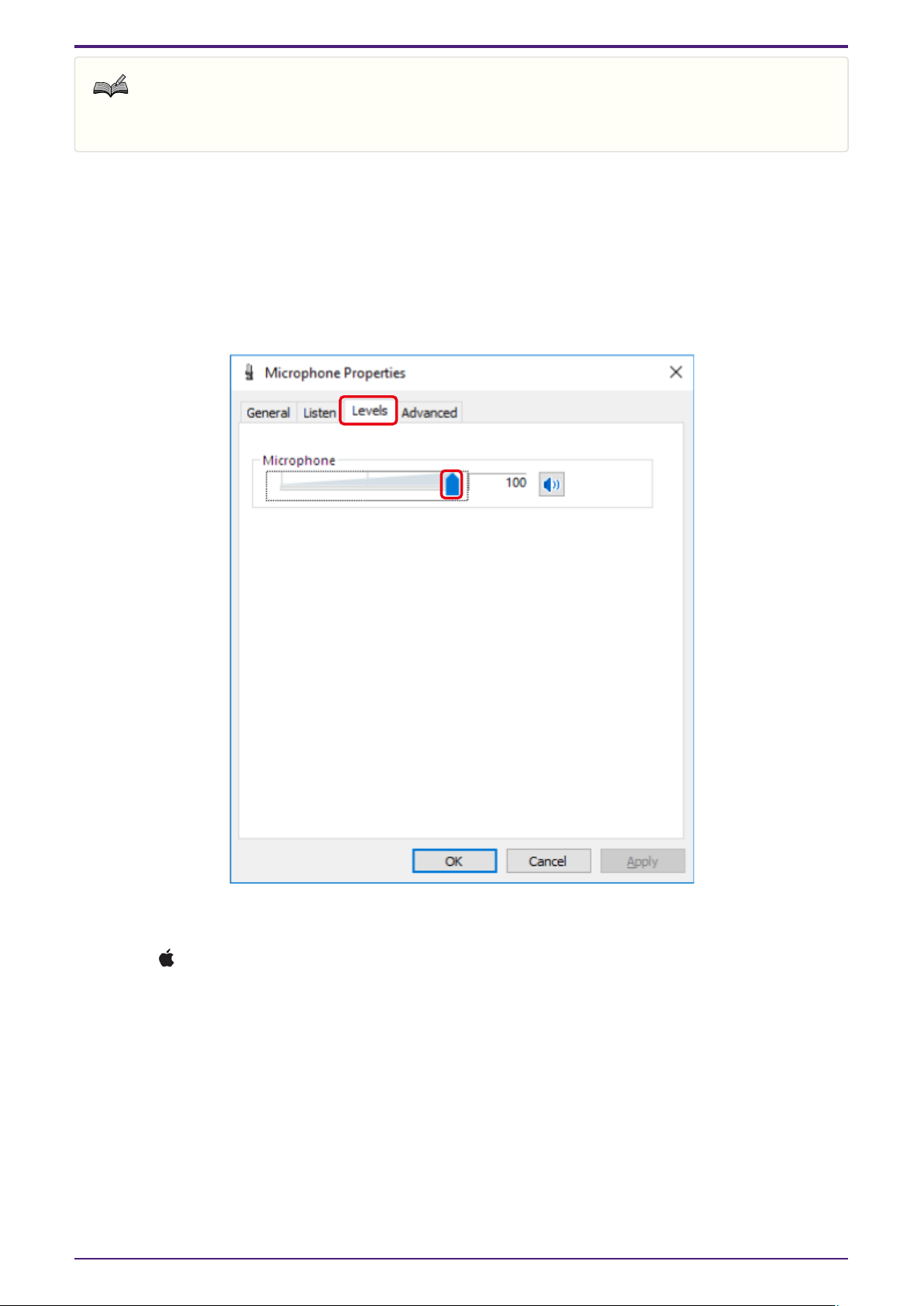Click the Microphone Properties title text
The image size is (924, 1306).
335,373
